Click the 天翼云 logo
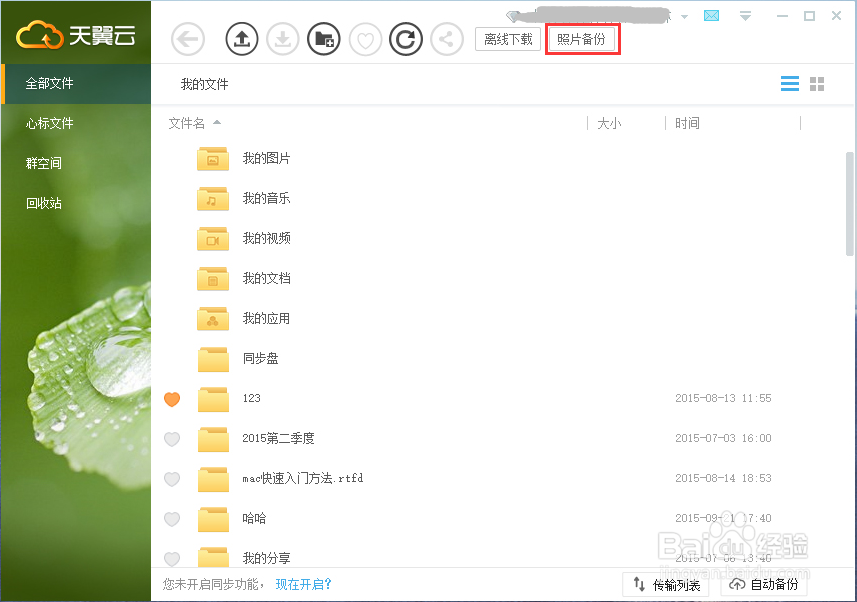 click(x=76, y=35)
